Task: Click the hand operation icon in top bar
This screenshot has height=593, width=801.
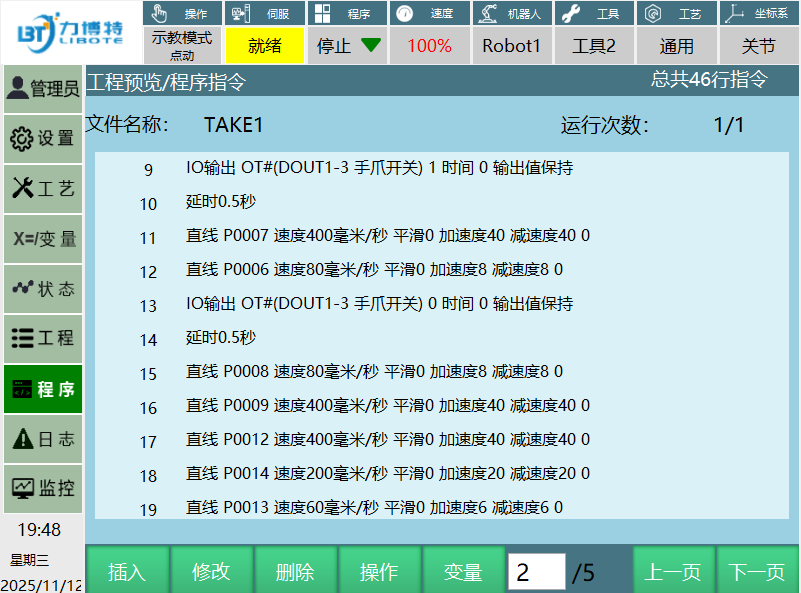Action: click(160, 14)
